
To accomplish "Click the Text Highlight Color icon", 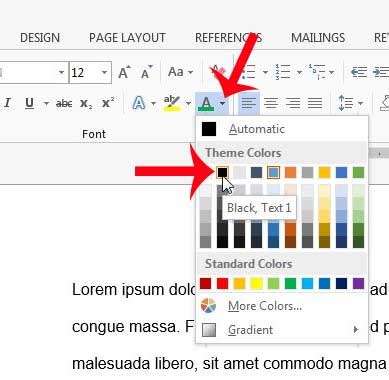I will coord(172,103).
